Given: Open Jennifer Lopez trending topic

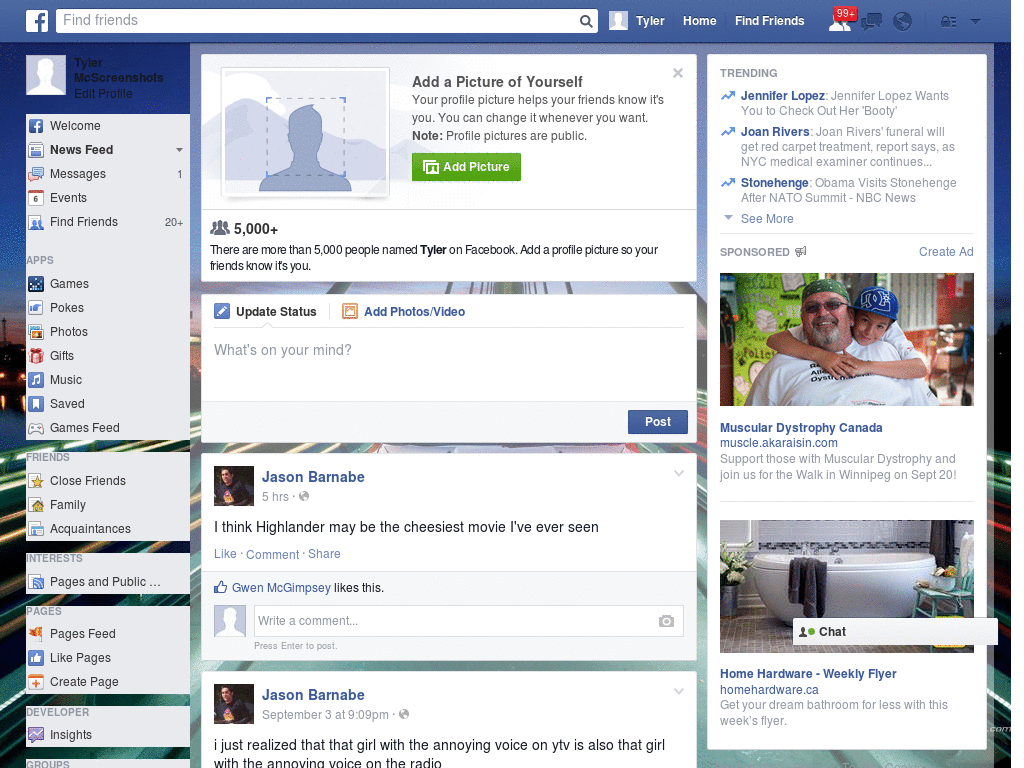Looking at the screenshot, I should click(x=782, y=96).
